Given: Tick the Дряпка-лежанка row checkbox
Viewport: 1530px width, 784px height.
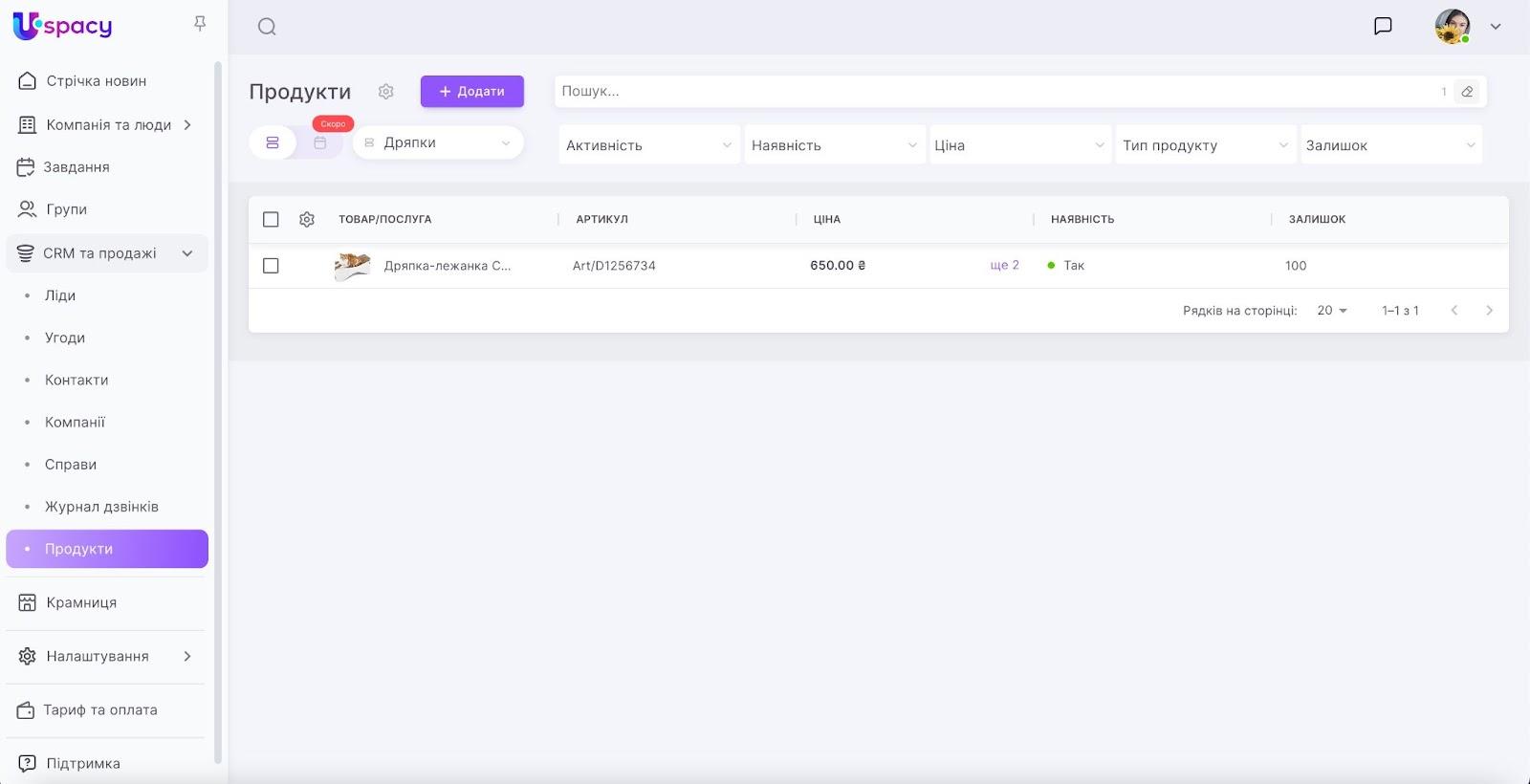Looking at the screenshot, I should pos(271,266).
